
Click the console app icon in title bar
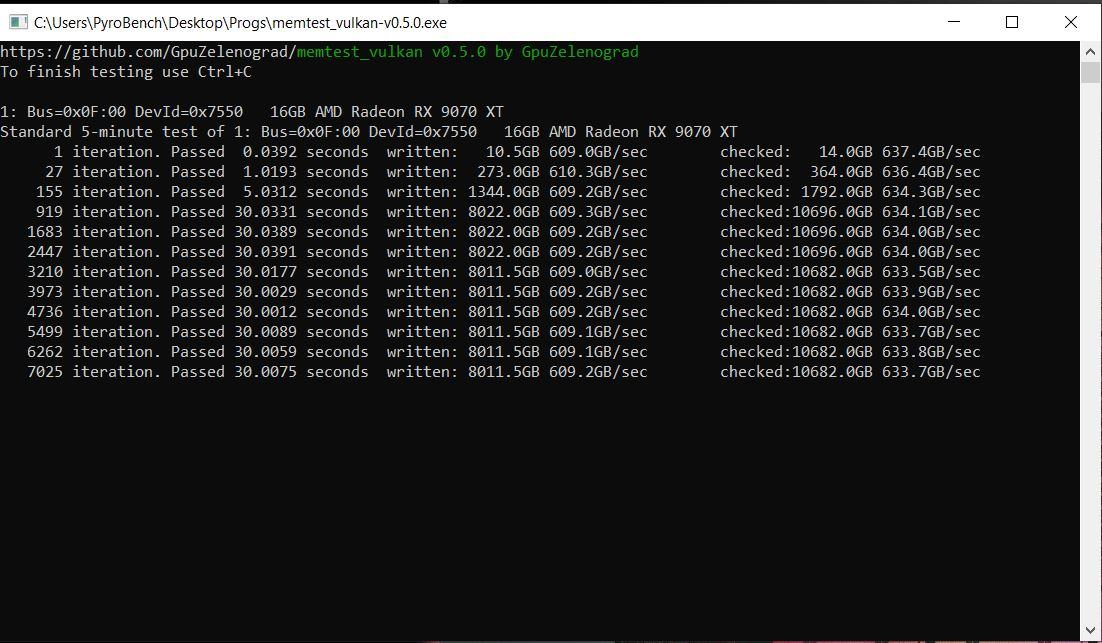pos(18,22)
